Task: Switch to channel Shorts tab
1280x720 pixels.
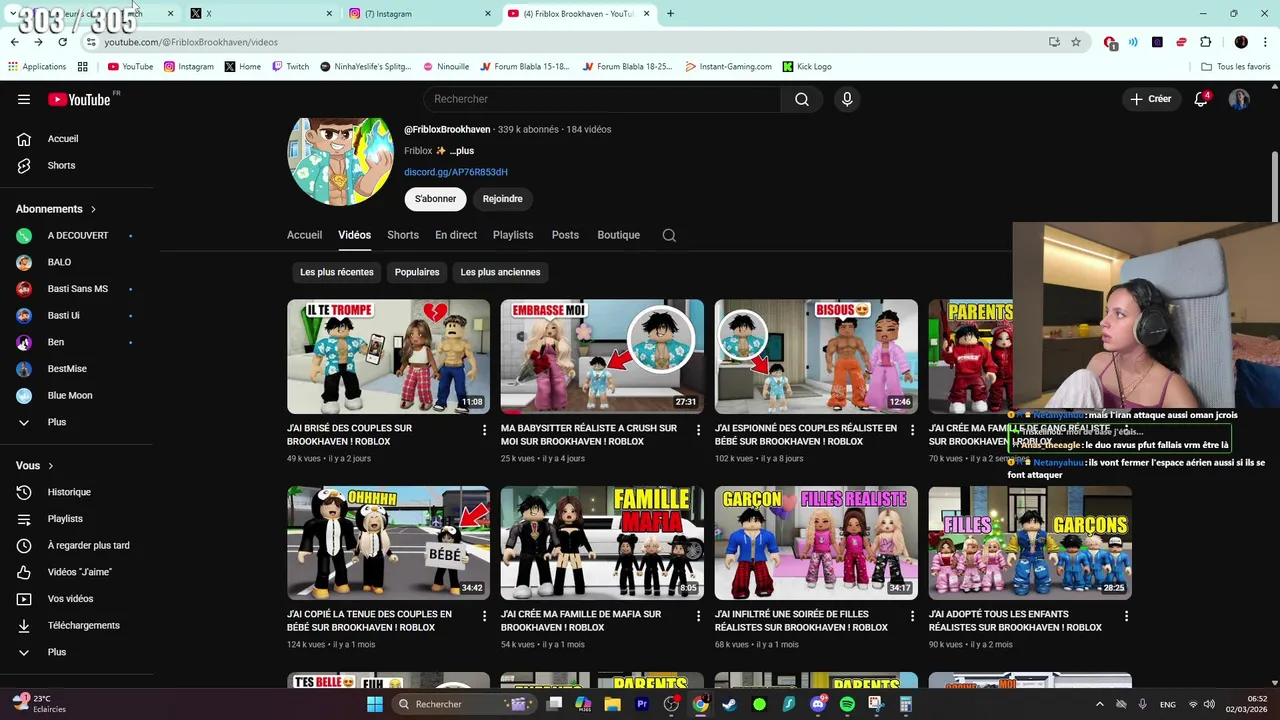Action: [403, 235]
